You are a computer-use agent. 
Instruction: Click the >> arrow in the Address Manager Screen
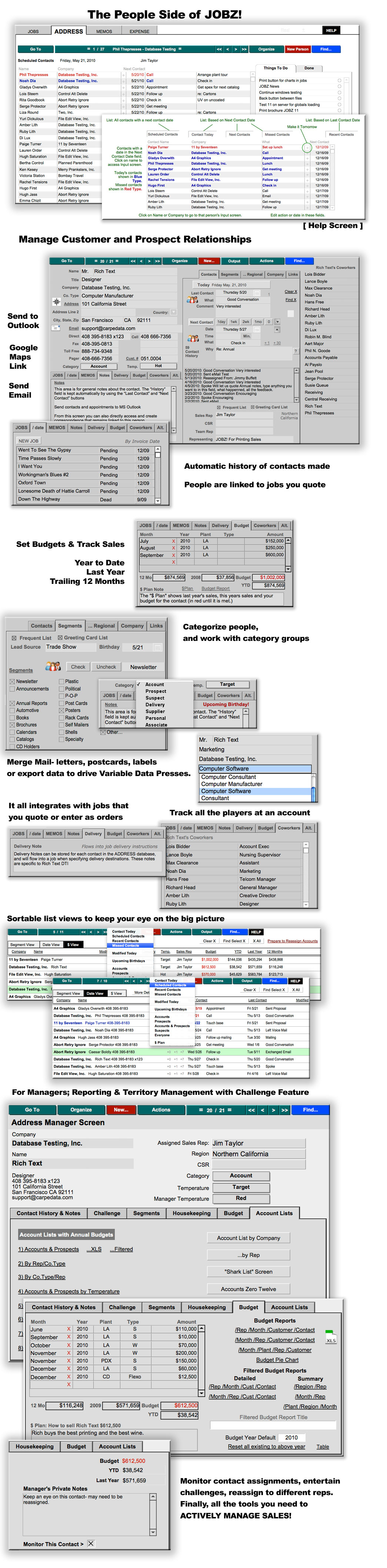click(284, 1110)
